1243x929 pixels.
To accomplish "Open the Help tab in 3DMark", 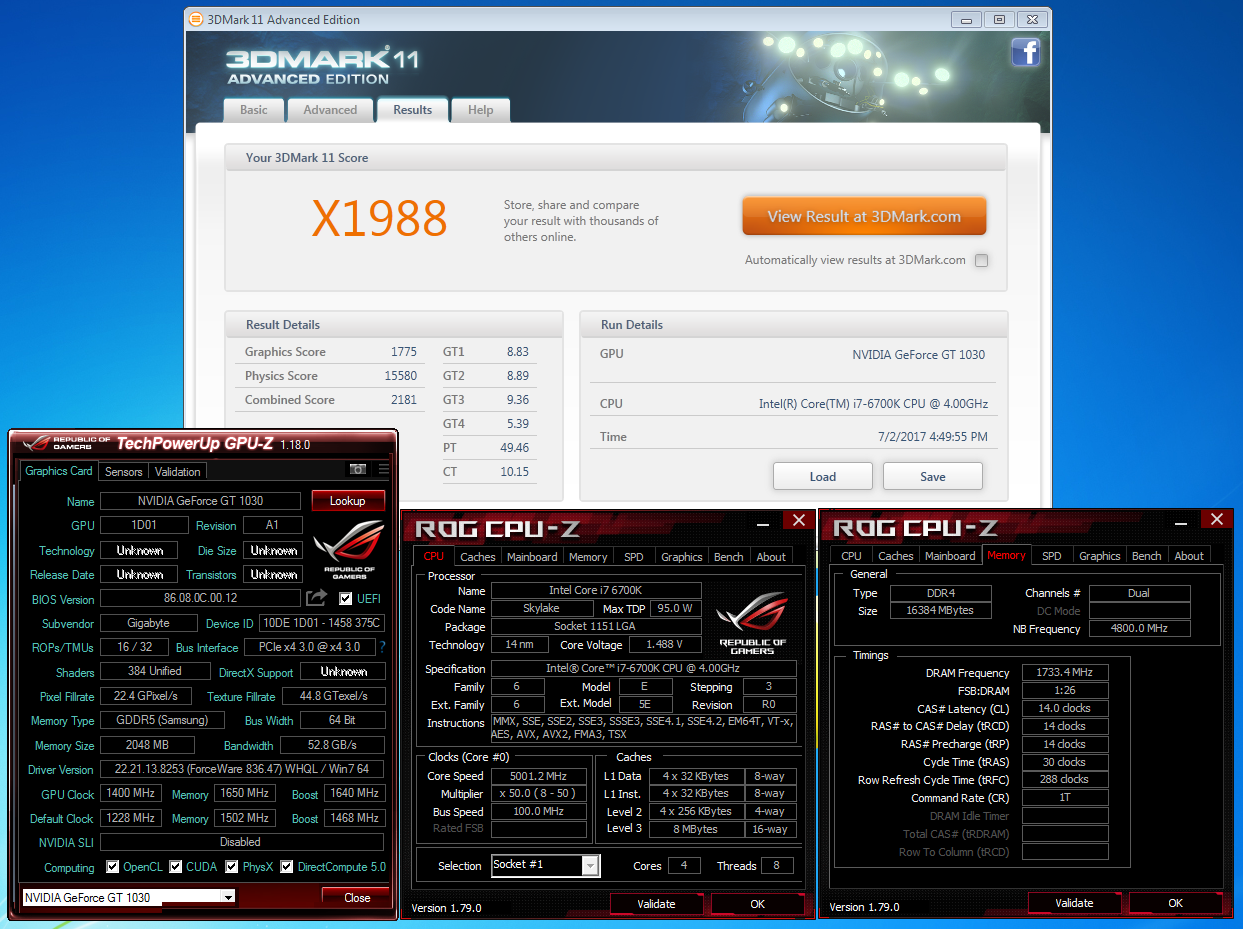I will [481, 110].
